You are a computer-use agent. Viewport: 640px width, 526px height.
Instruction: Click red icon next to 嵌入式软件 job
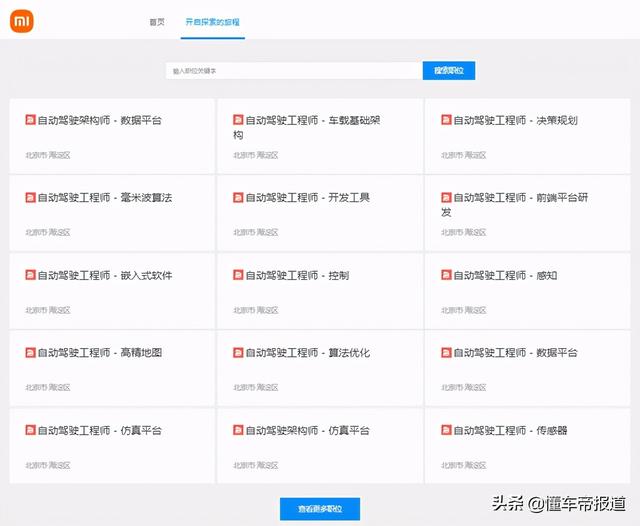pyautogui.click(x=30, y=275)
